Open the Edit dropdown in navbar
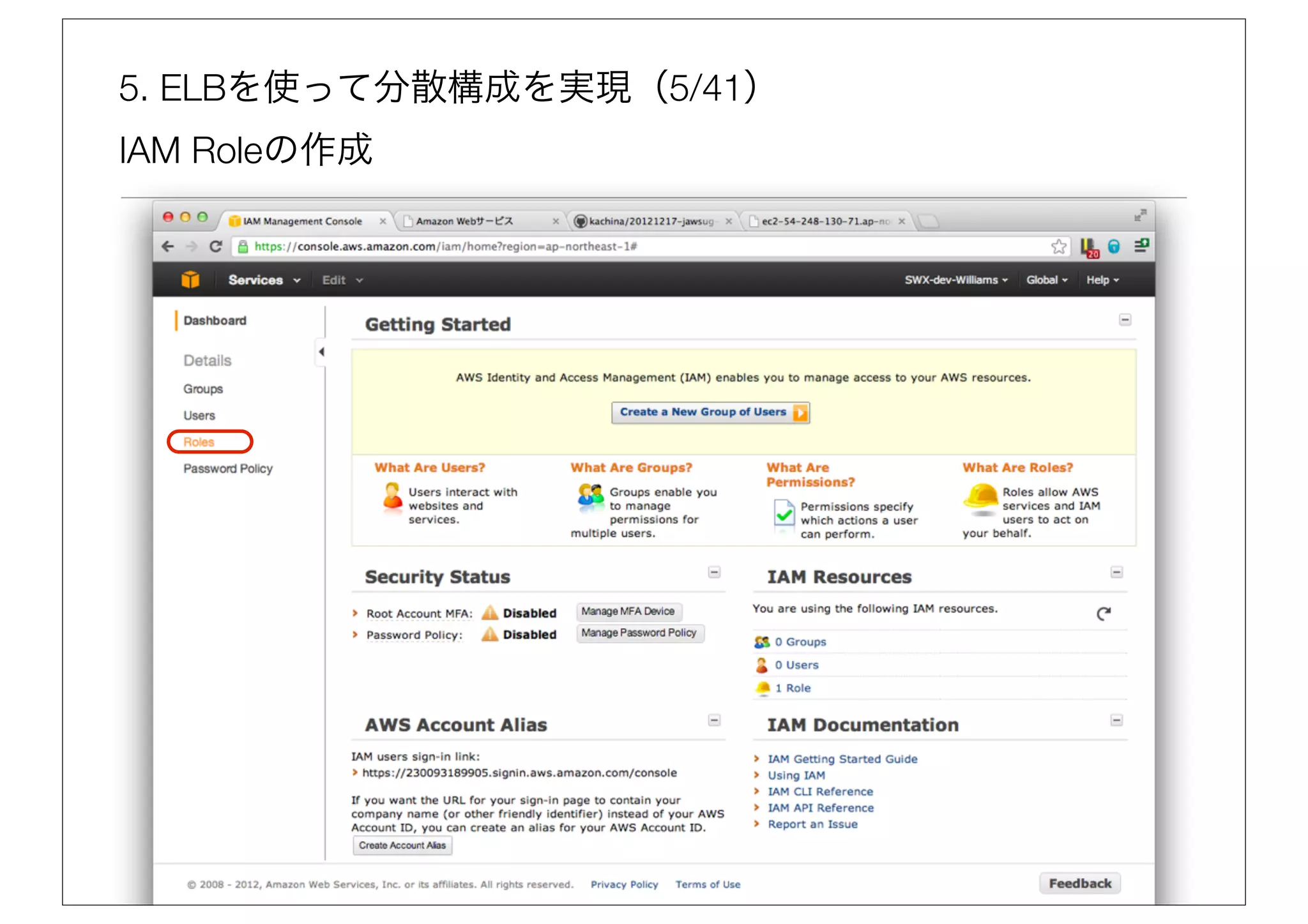This screenshot has width=1308, height=924. [x=342, y=280]
